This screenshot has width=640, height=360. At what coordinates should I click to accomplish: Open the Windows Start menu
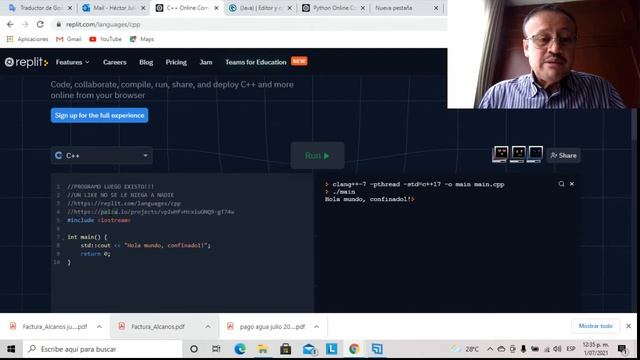coord(11,349)
